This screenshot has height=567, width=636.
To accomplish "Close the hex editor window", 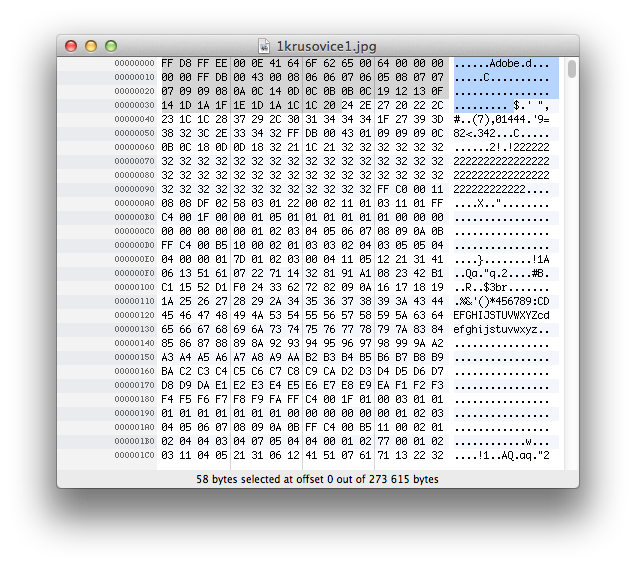I will click(x=71, y=46).
